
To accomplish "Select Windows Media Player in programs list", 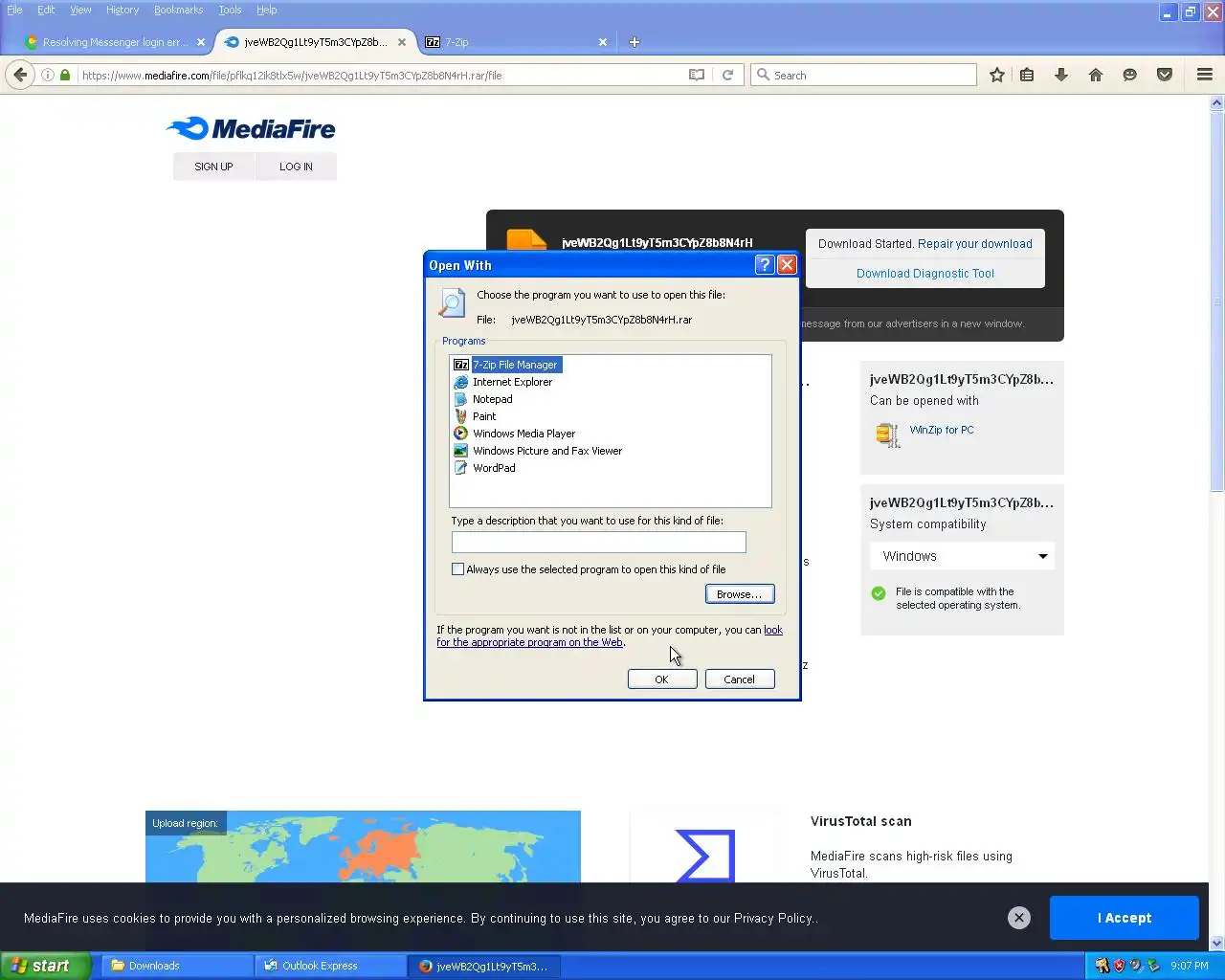I will tap(515, 434).
